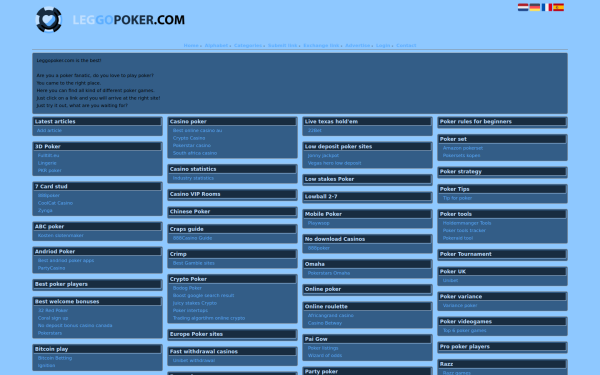Open CoolCat Casino link
Image resolution: width=600 pixels, height=375 pixels.
coord(55,203)
